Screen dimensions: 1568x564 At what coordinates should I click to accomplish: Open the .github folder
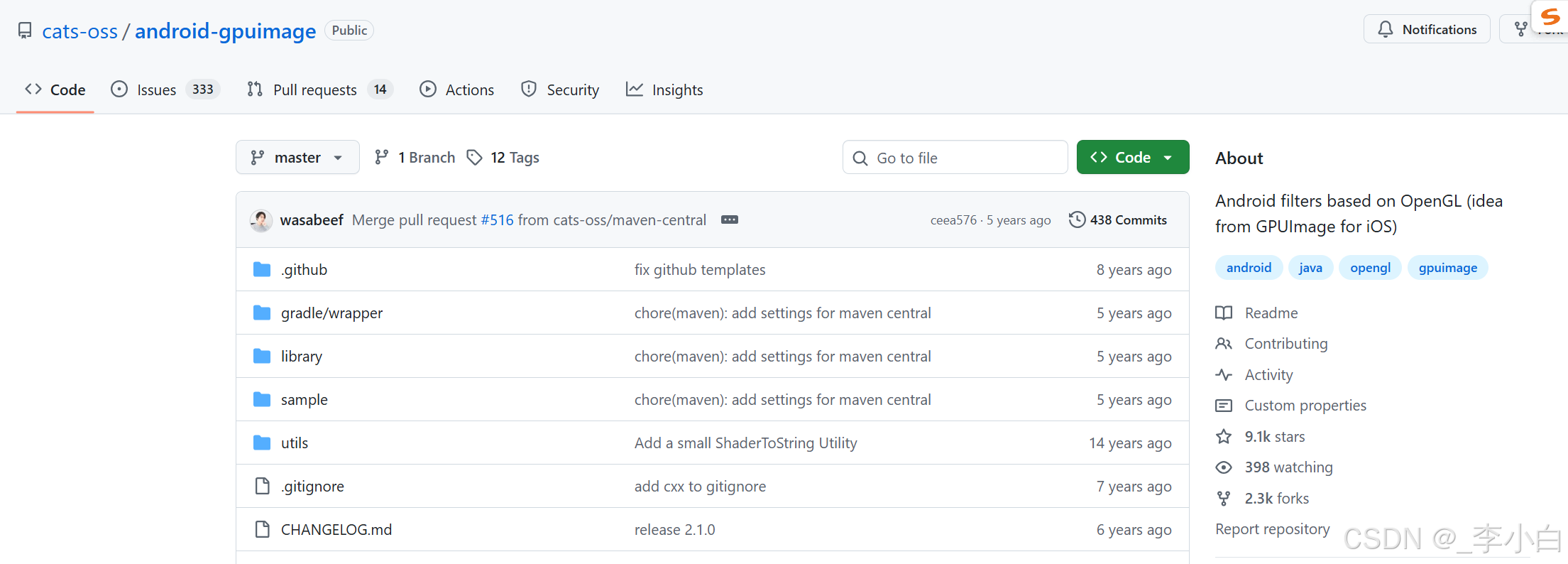click(x=304, y=270)
